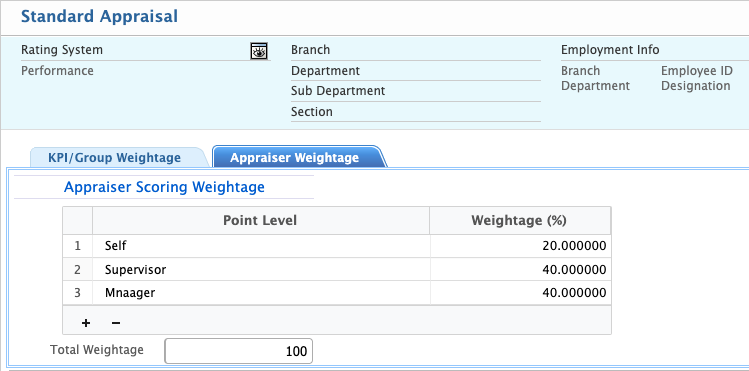The image size is (749, 371).
Task: Click the Total Weightage label
Action: (x=97, y=350)
